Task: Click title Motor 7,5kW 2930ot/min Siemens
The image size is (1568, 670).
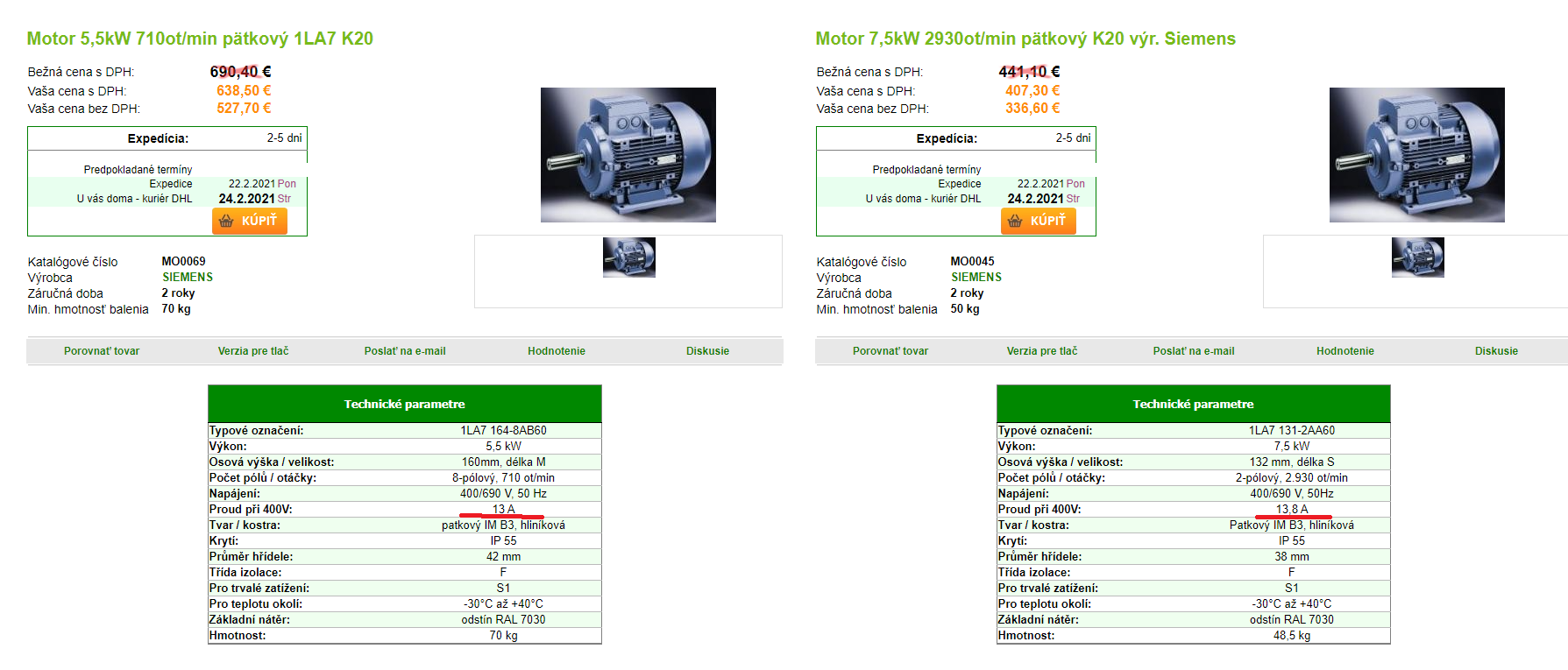Action: 1025,39
